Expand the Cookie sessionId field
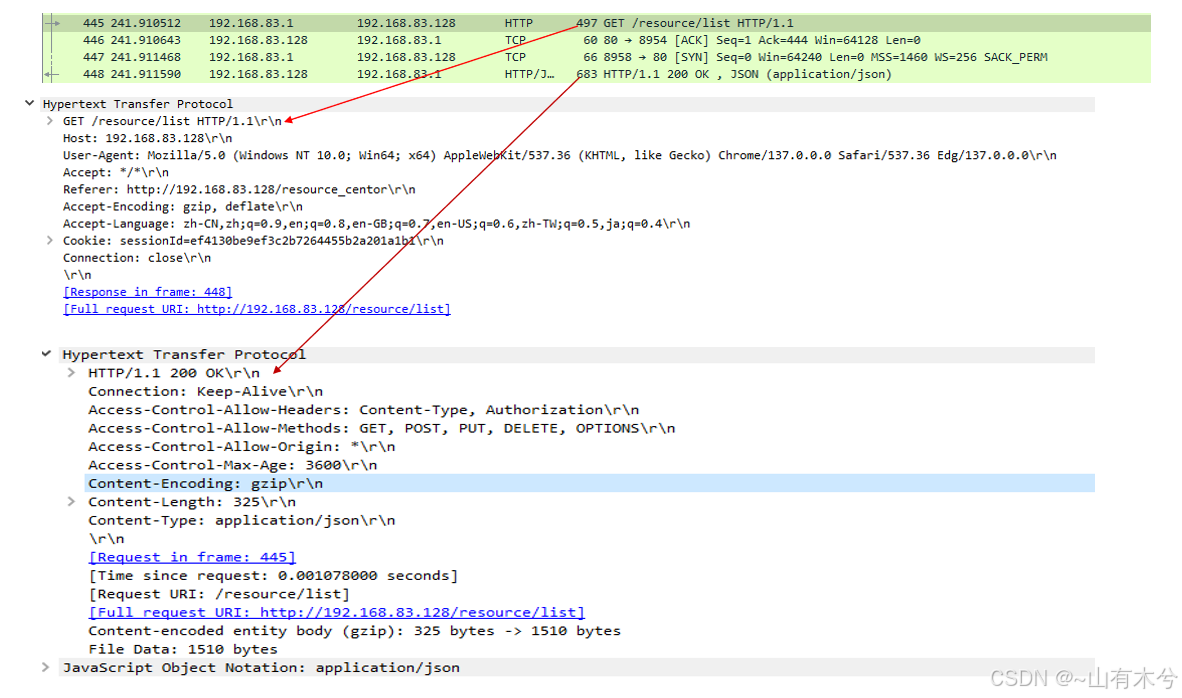The height and width of the screenshot is (698, 1182). [x=50, y=240]
